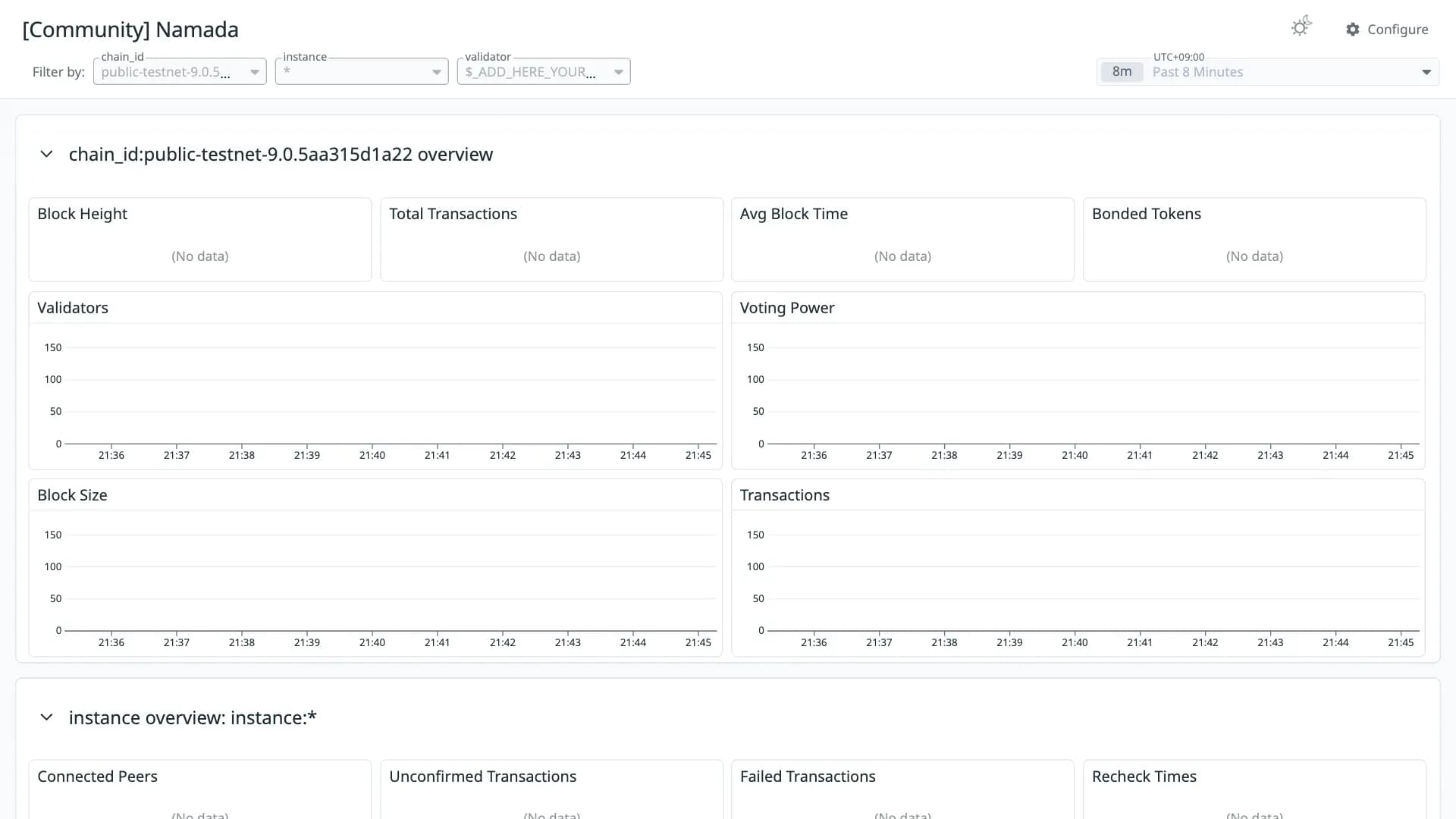Click the Block Height (No data) value
Viewport: 1456px width, 819px height.
[200, 256]
